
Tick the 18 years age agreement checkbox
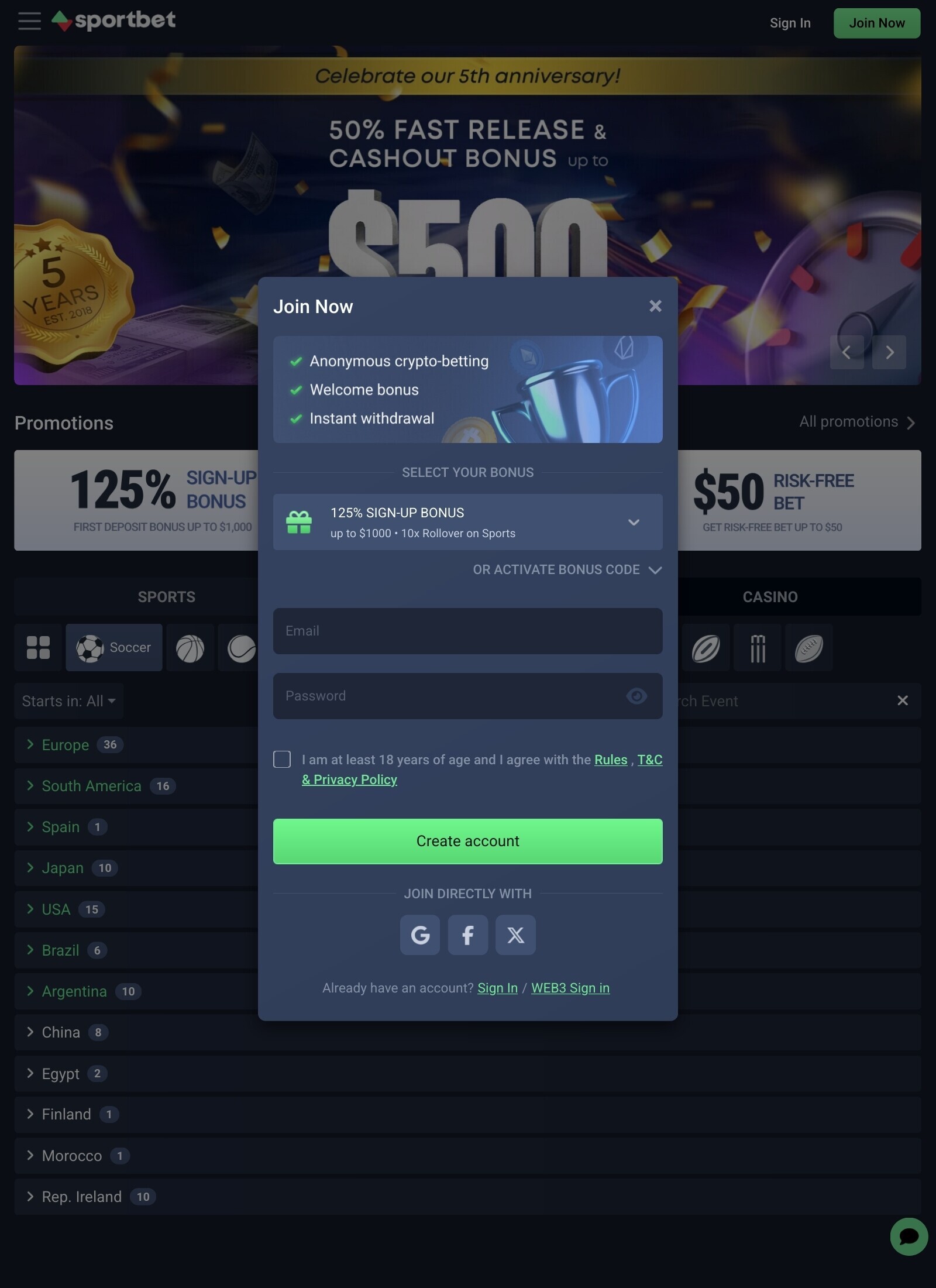coord(282,759)
